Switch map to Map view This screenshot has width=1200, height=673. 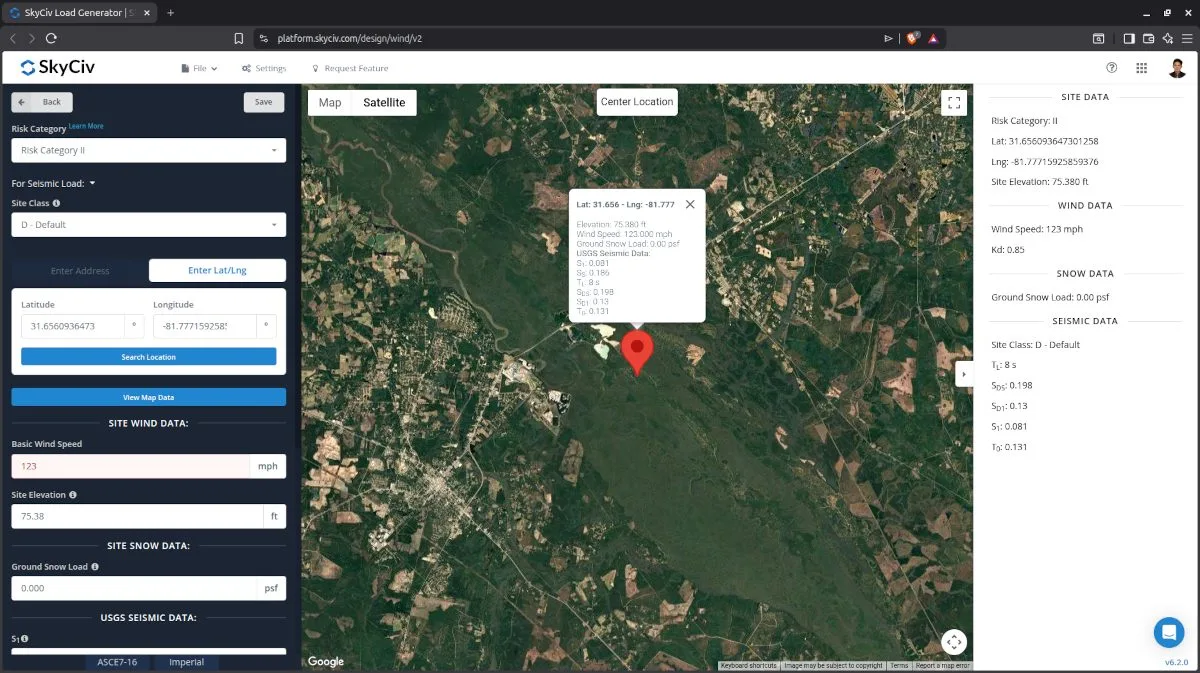330,103
